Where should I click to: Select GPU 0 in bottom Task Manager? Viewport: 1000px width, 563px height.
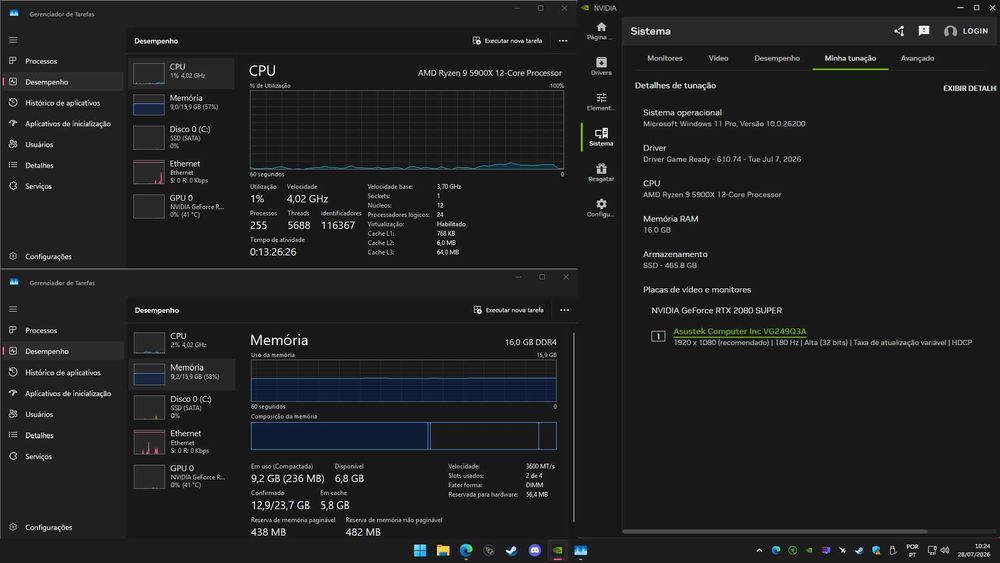click(x=182, y=477)
